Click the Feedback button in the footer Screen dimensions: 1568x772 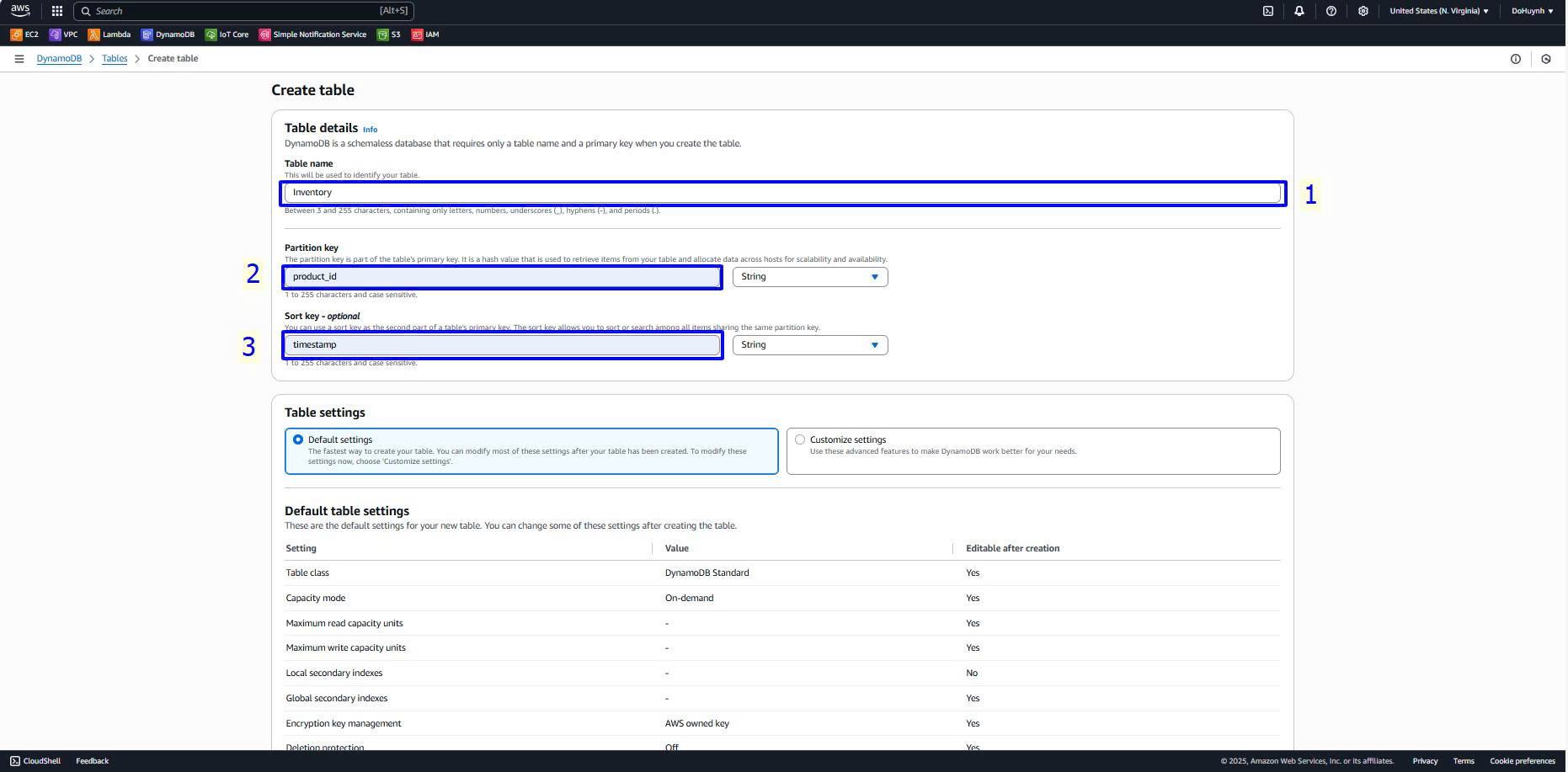click(93, 761)
